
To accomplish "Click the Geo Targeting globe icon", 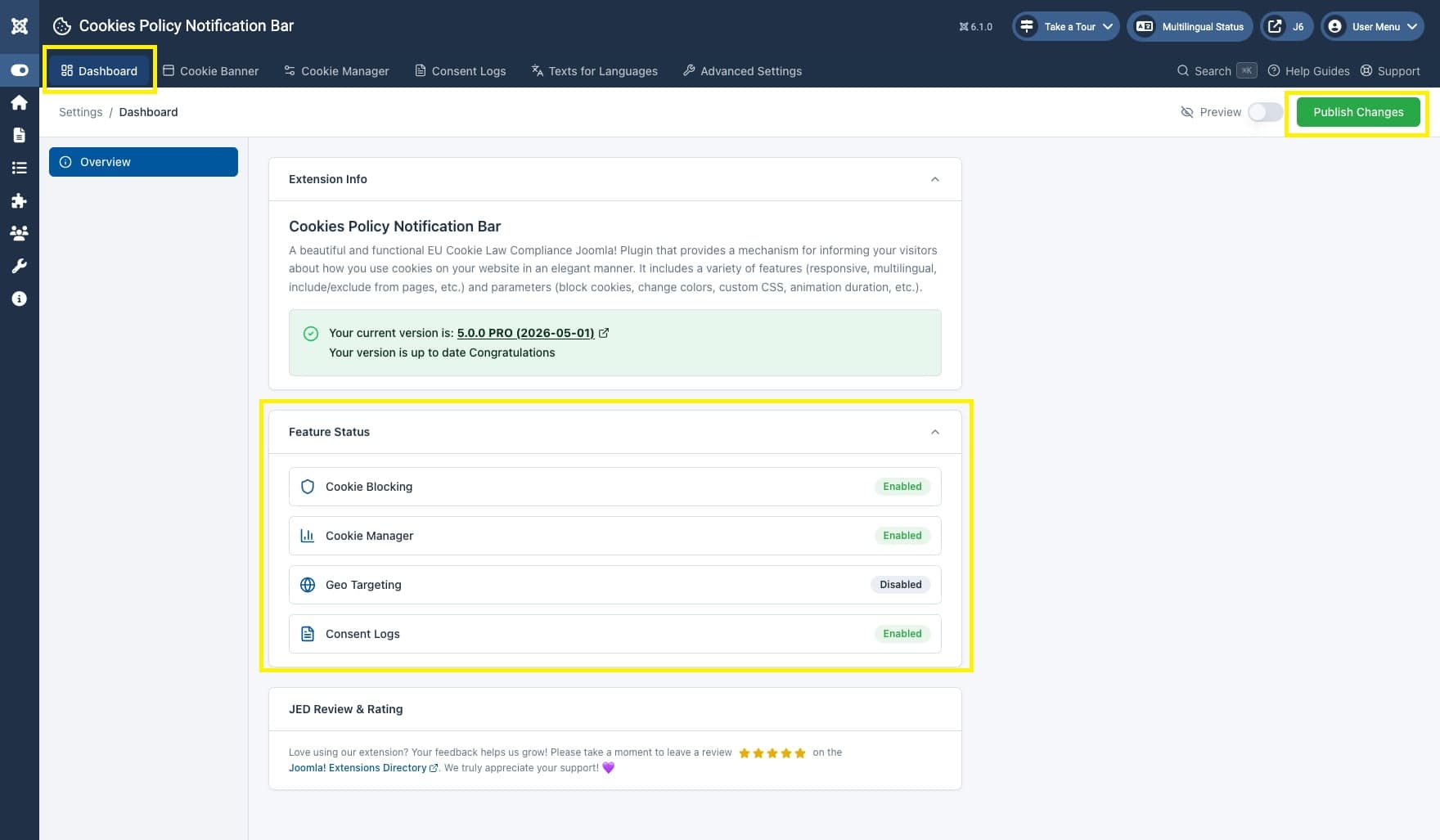I will click(308, 585).
